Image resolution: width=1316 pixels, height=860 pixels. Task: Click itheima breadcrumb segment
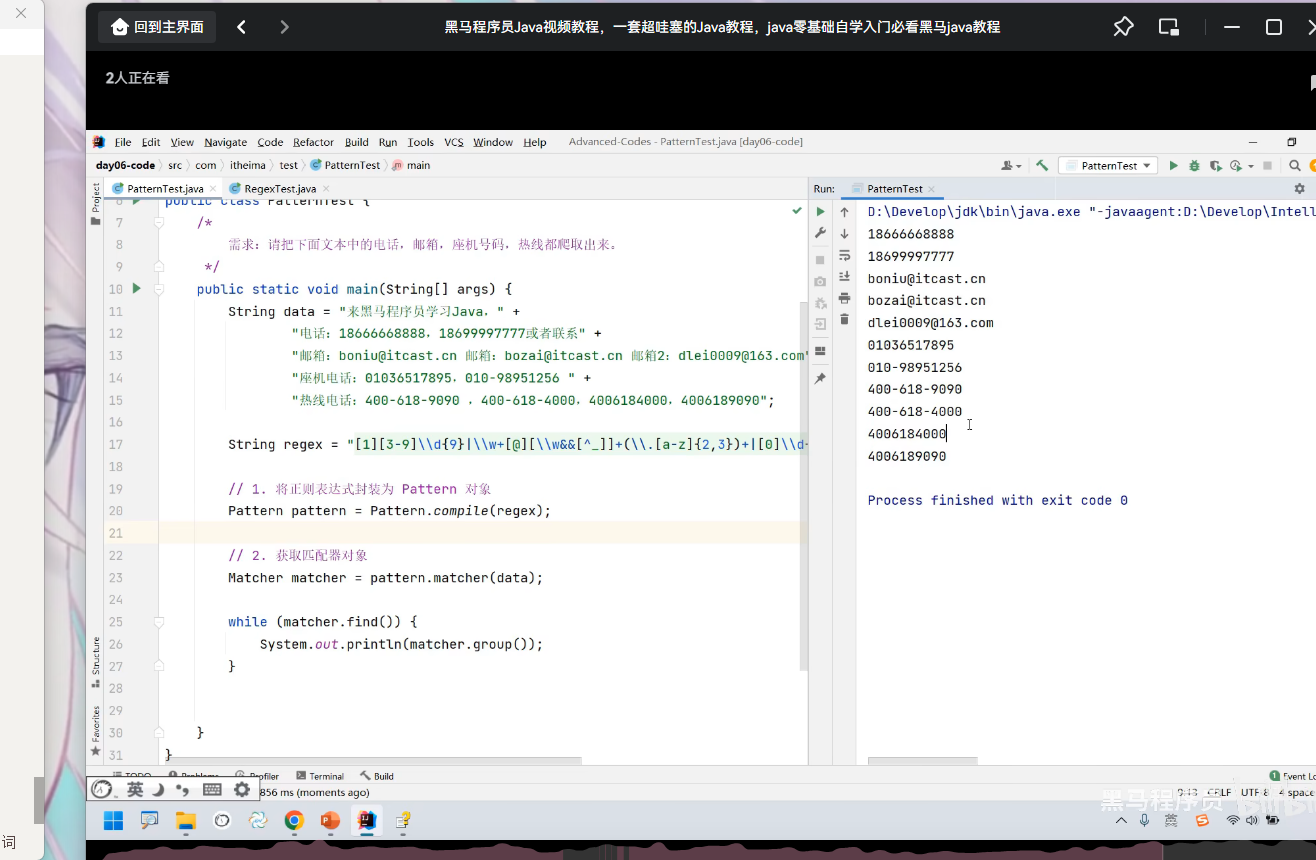click(x=248, y=165)
